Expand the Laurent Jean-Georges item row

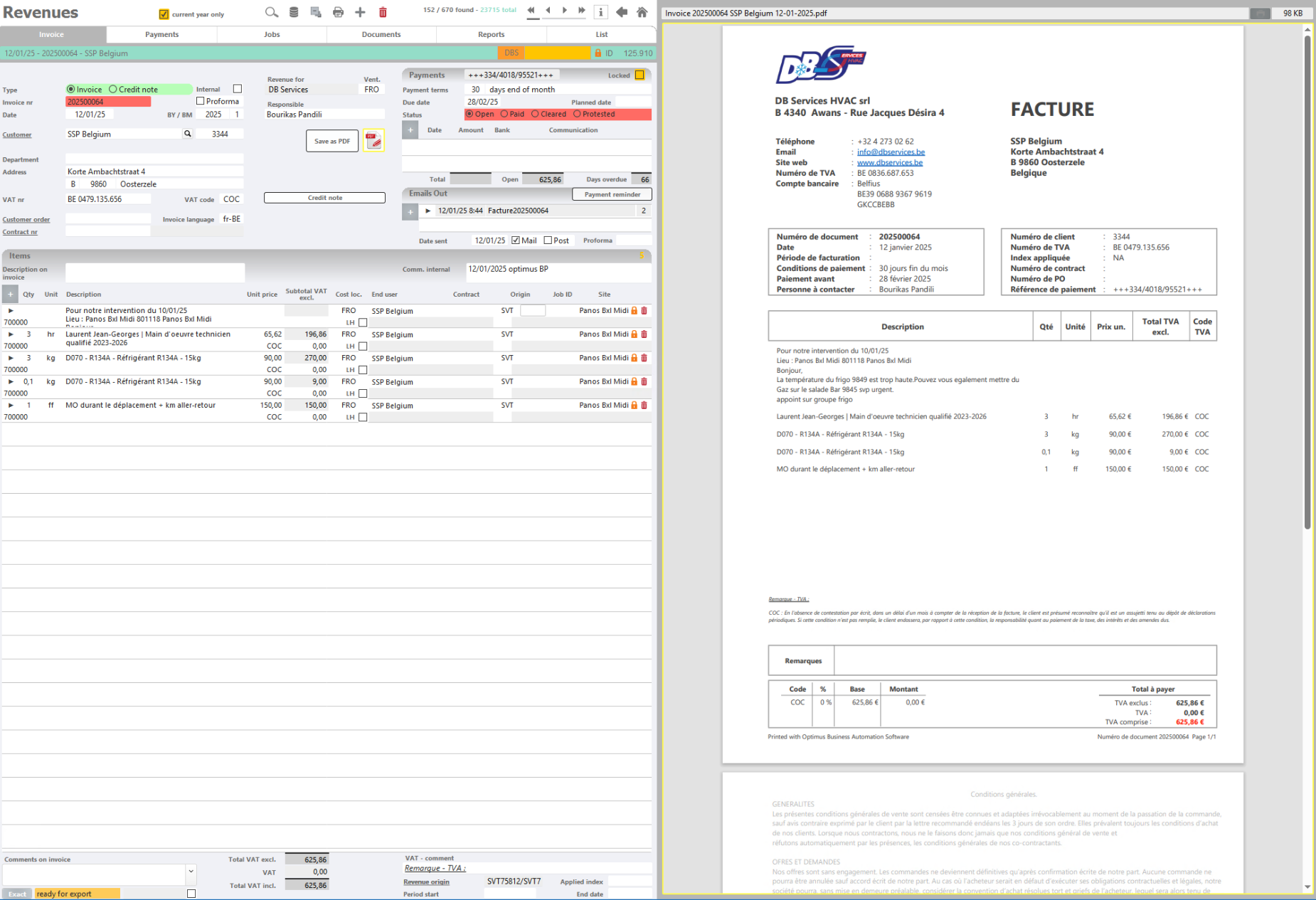(11, 334)
